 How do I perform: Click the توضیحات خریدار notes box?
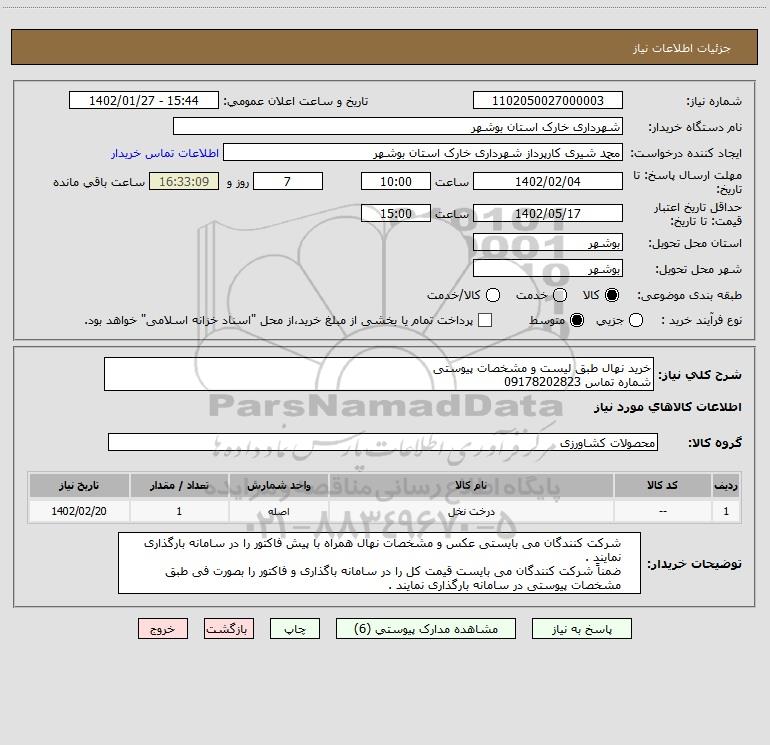(x=380, y=563)
